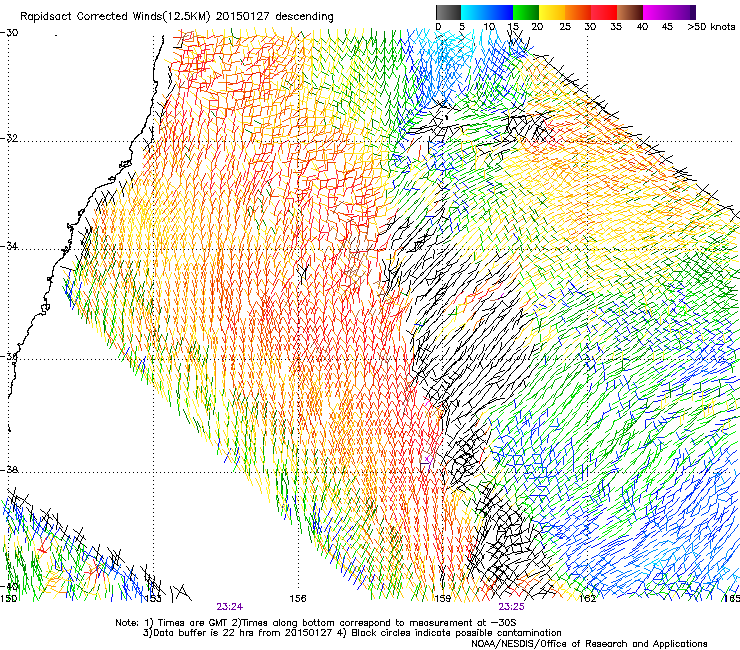Image resolution: width=740 pixels, height=650 pixels.
Task: Click the green 15-20 knots legend swatch
Action: (x=526, y=12)
